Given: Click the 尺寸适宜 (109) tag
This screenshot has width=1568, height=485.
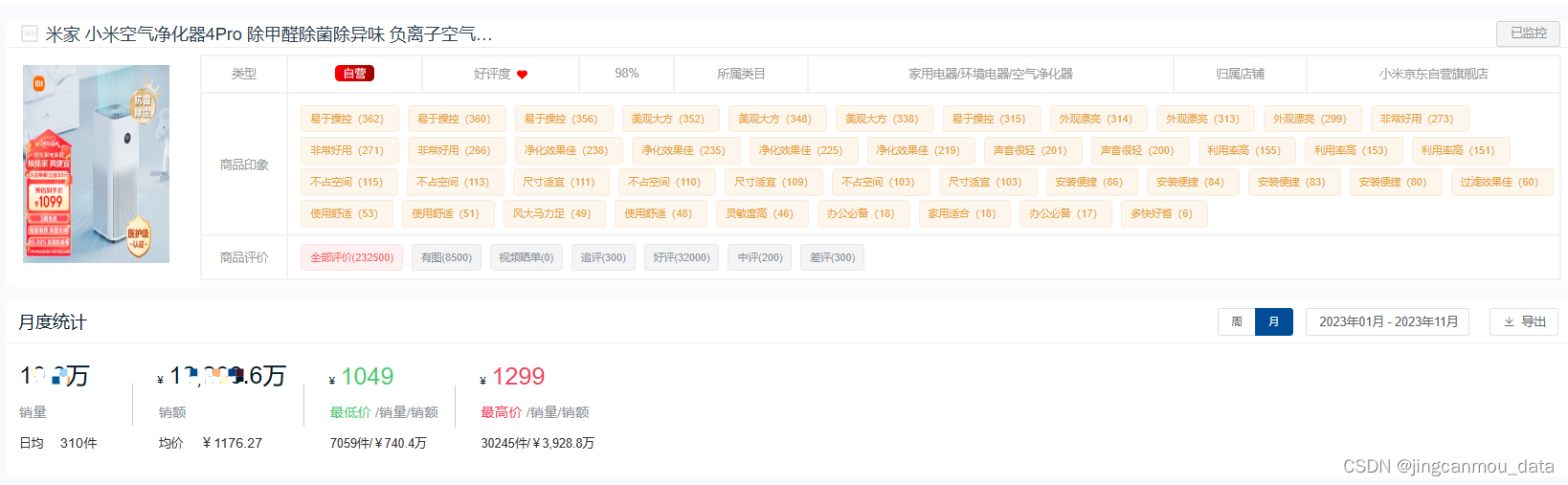Looking at the screenshot, I should 773,182.
